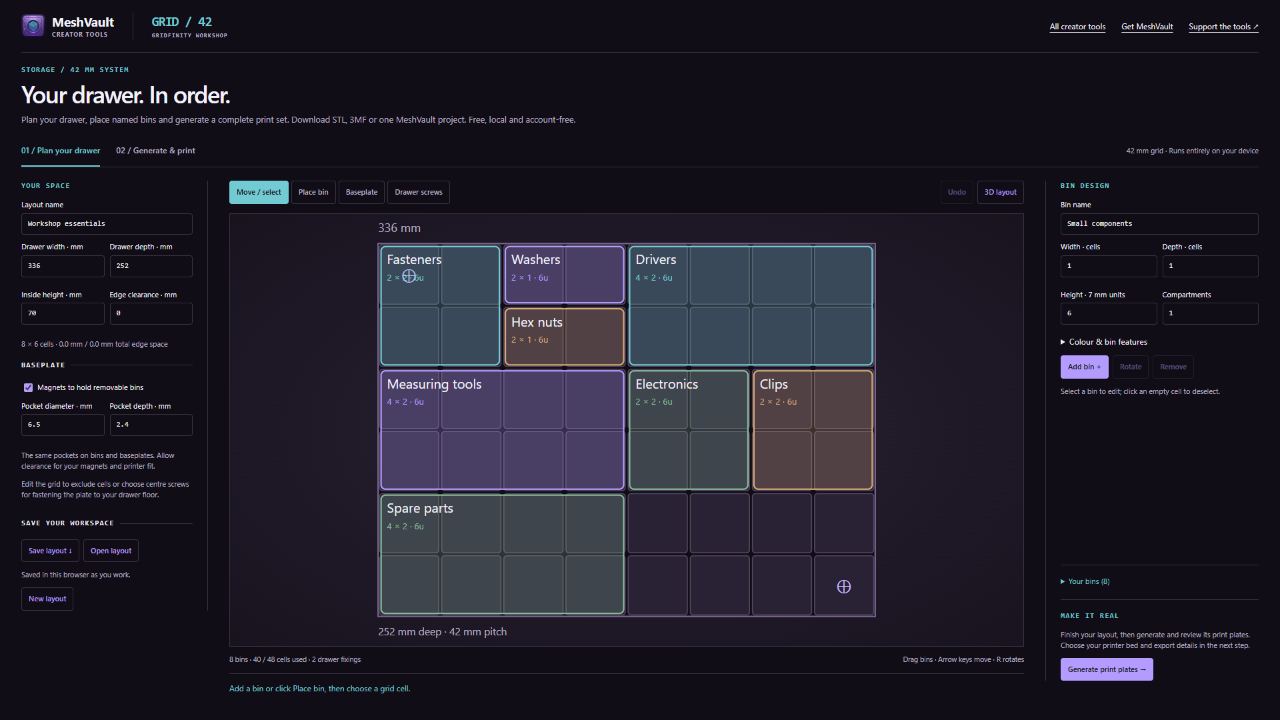1280x720 pixels.
Task: Click the Undo button
Action: 957,192
